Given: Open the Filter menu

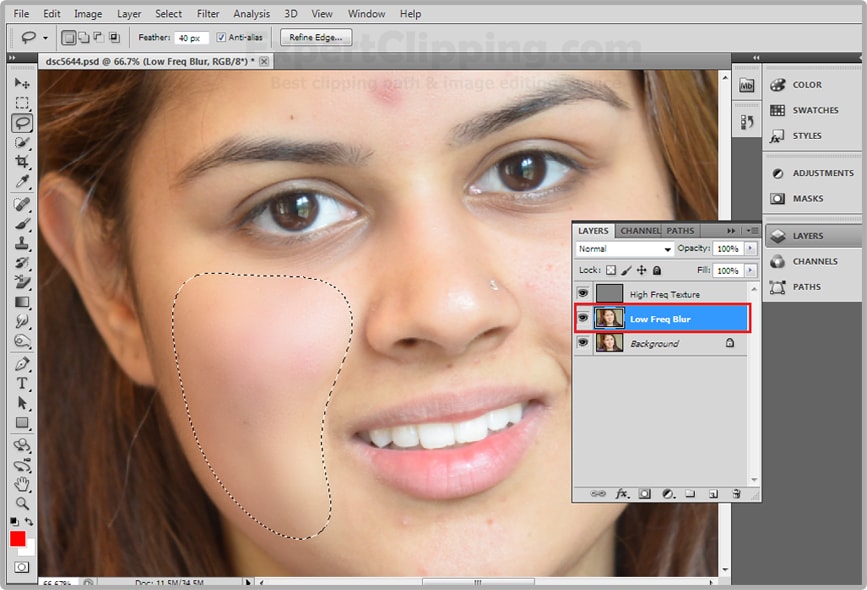Looking at the screenshot, I should coord(207,13).
